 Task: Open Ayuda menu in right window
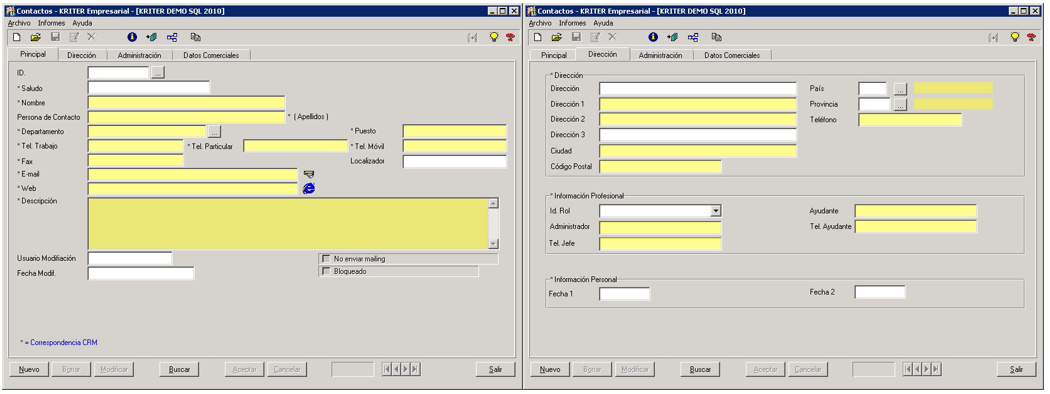pos(603,23)
